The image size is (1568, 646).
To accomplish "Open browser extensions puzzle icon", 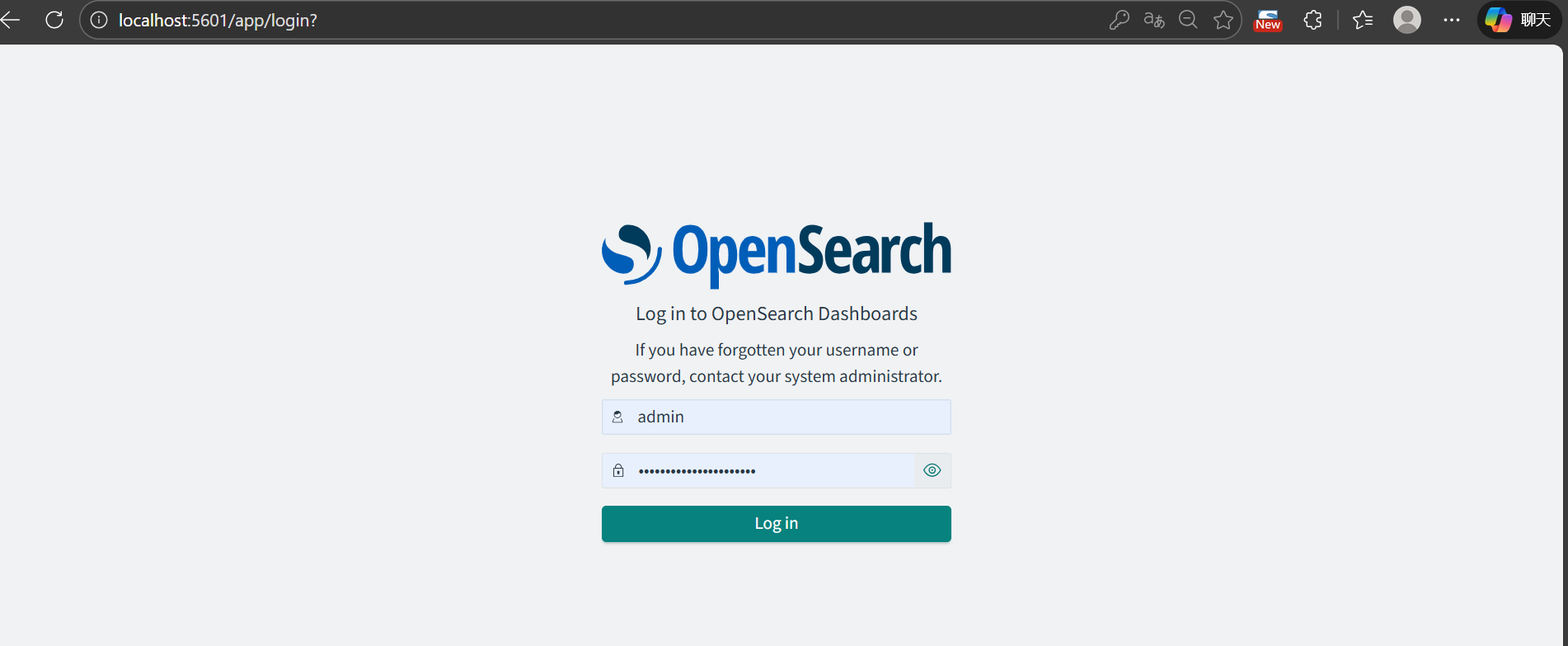I will point(1313,20).
